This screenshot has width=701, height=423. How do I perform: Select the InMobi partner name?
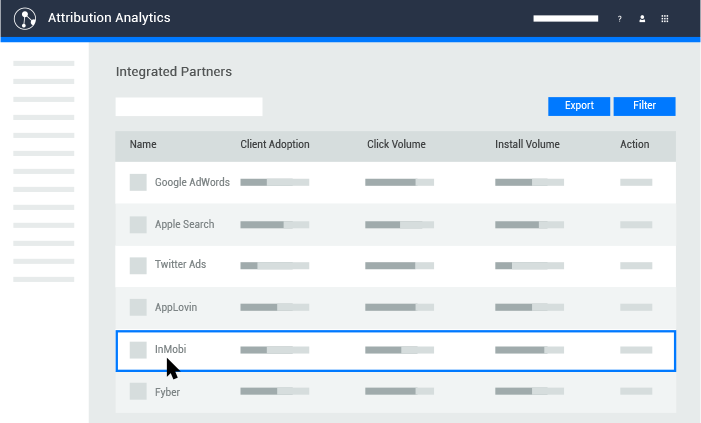[170, 349]
